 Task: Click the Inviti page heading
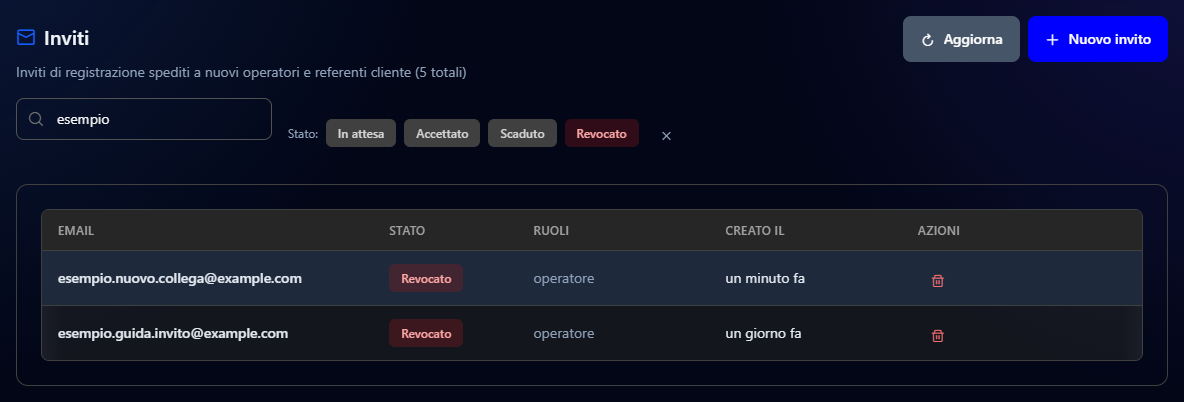(66, 38)
